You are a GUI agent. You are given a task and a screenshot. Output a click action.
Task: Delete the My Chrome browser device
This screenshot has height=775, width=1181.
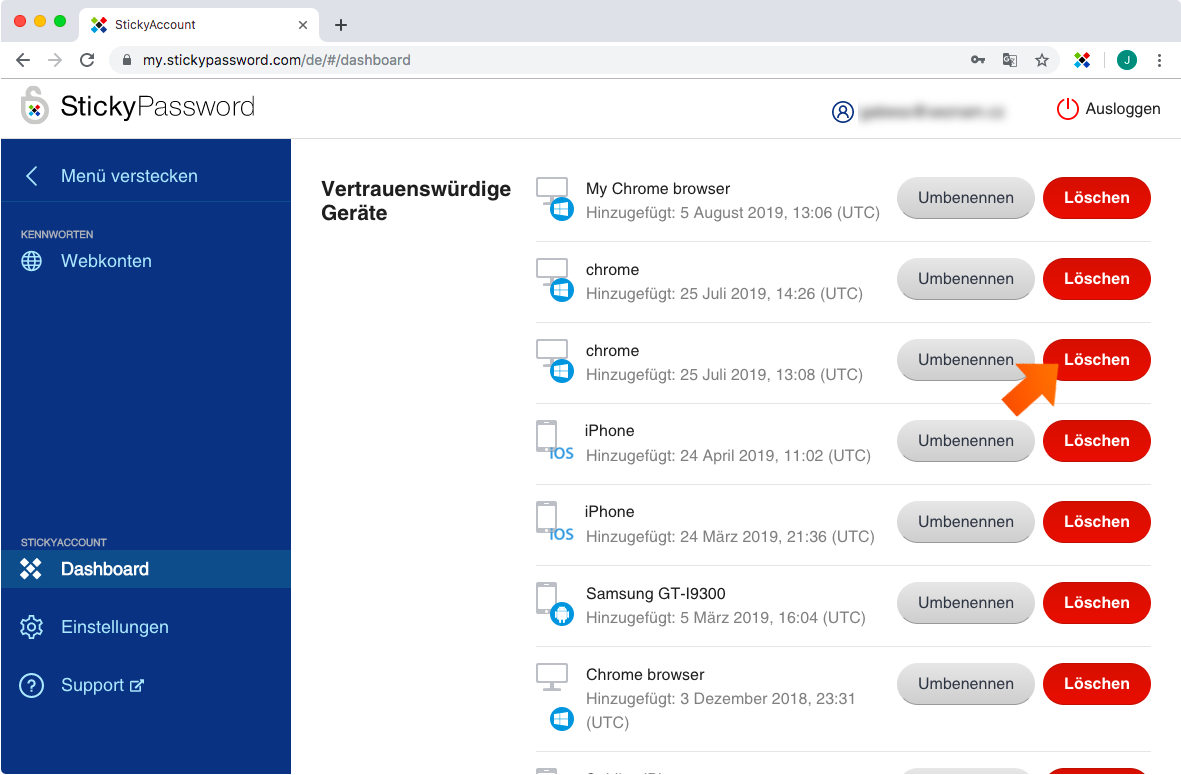[x=1097, y=198]
